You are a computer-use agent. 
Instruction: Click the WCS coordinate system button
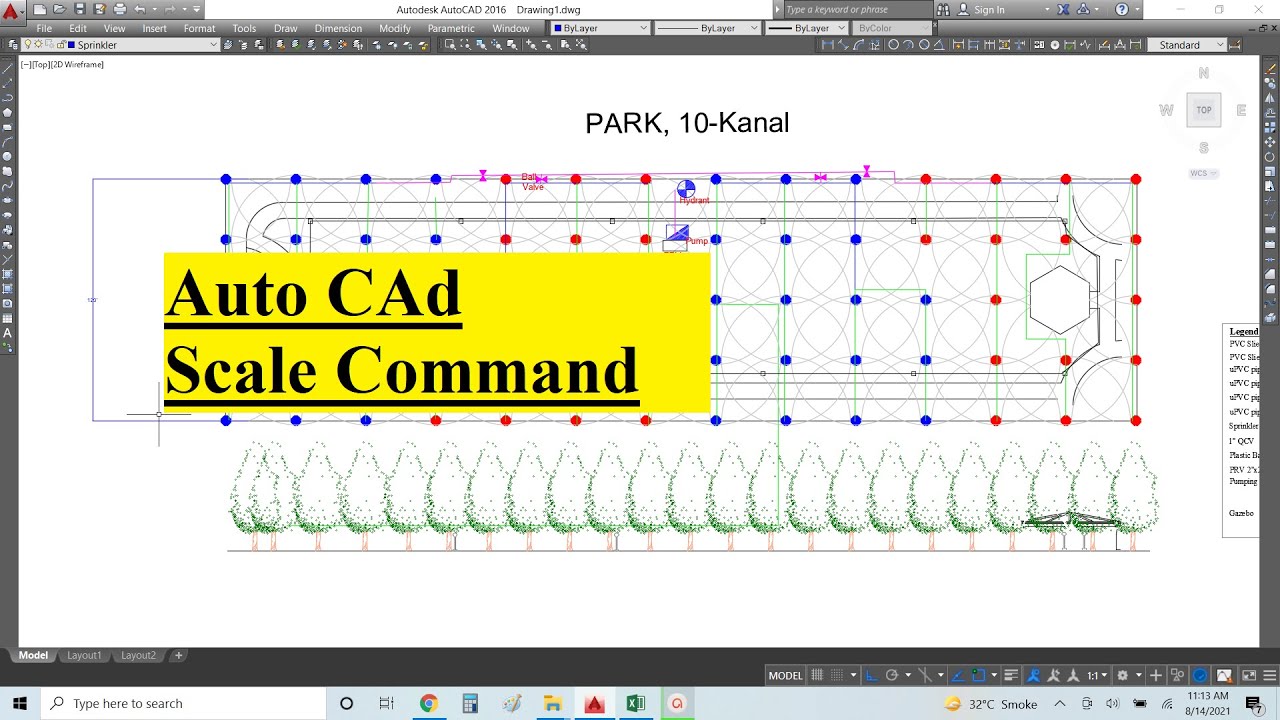click(x=1203, y=173)
